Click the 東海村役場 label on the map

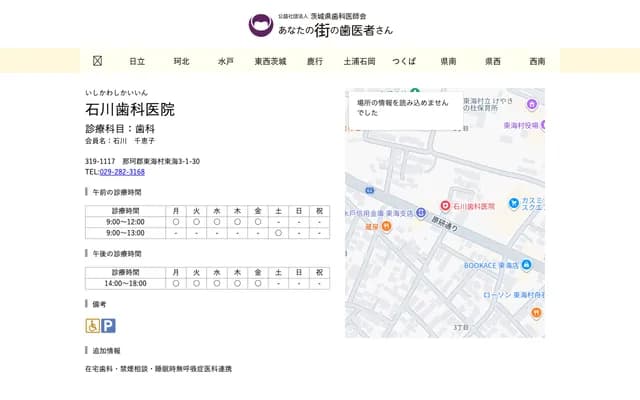click(521, 126)
